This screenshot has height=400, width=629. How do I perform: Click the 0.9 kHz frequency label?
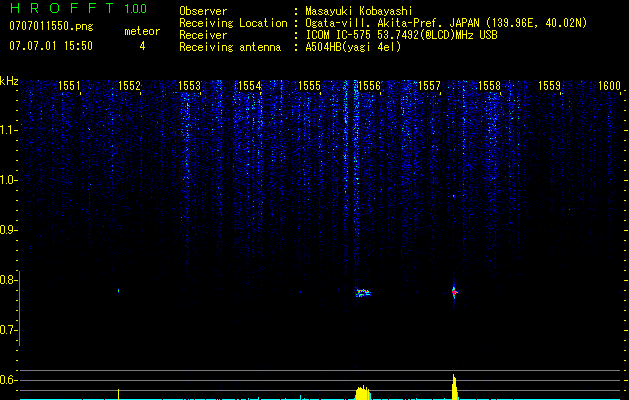coord(8,230)
